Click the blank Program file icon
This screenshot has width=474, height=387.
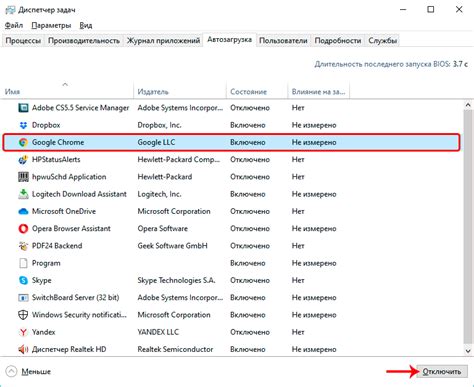(23, 263)
